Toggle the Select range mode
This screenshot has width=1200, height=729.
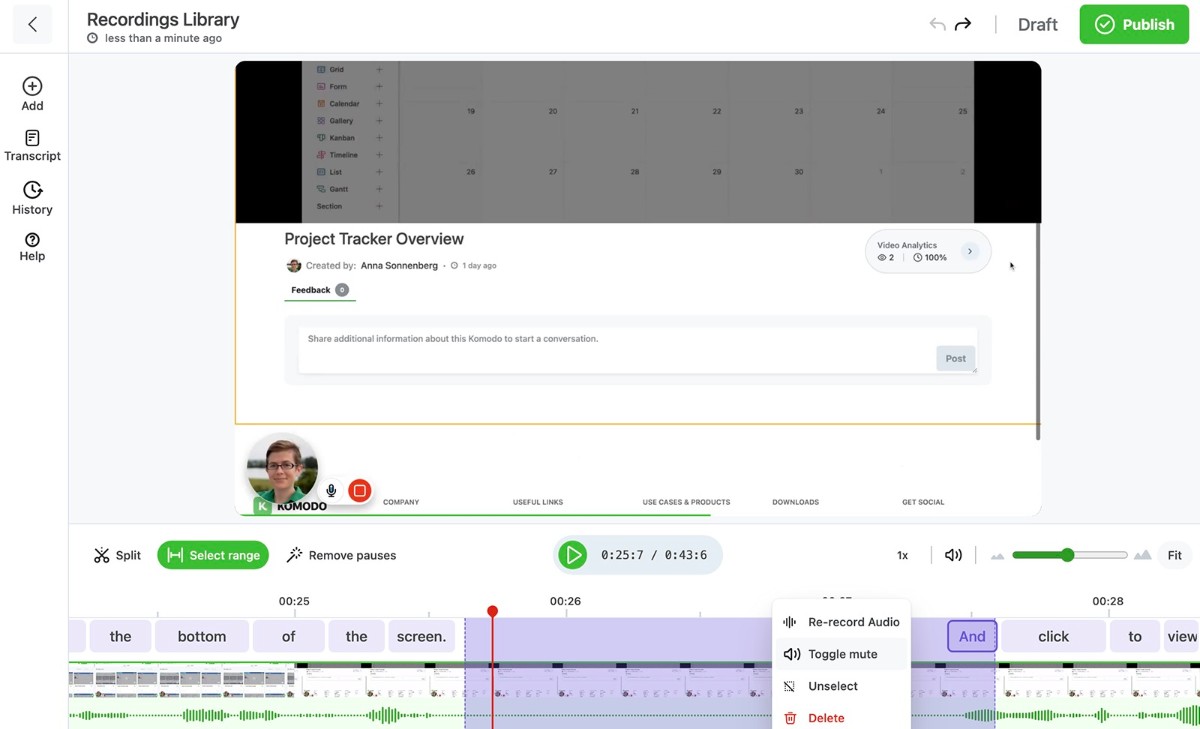pos(213,555)
